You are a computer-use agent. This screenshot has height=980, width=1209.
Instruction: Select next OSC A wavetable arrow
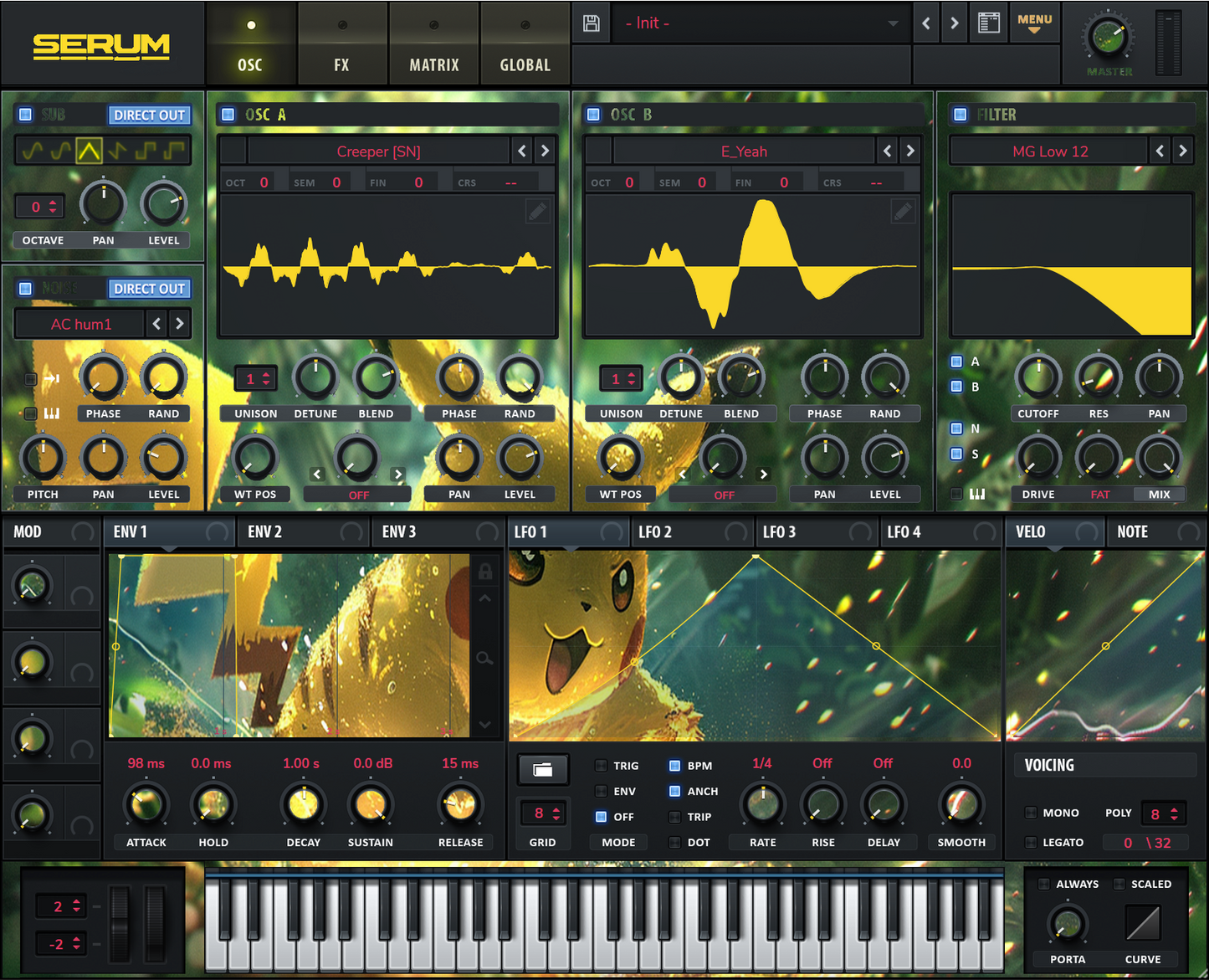pyautogui.click(x=545, y=151)
